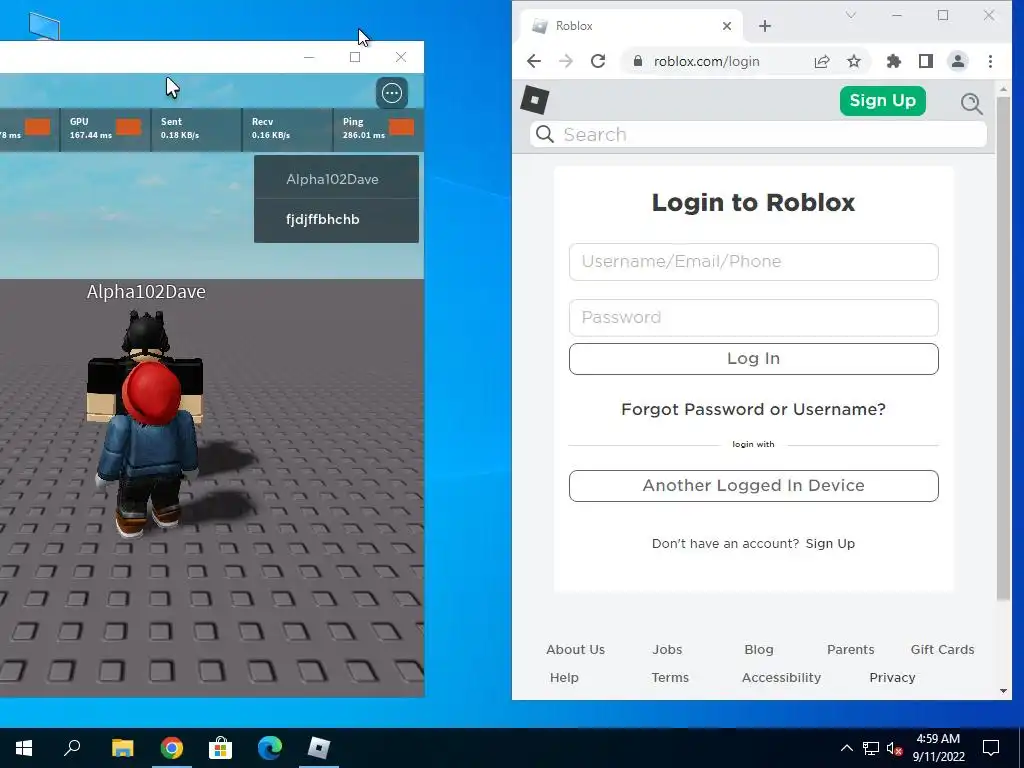Focus the Password field
Viewport: 1024px width, 768px height.
754,317
